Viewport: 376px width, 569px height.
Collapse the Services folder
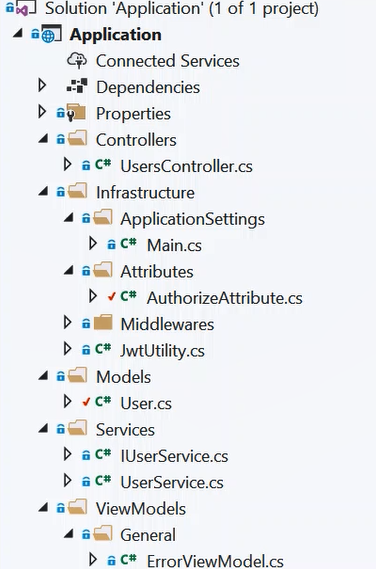[x=43, y=428]
